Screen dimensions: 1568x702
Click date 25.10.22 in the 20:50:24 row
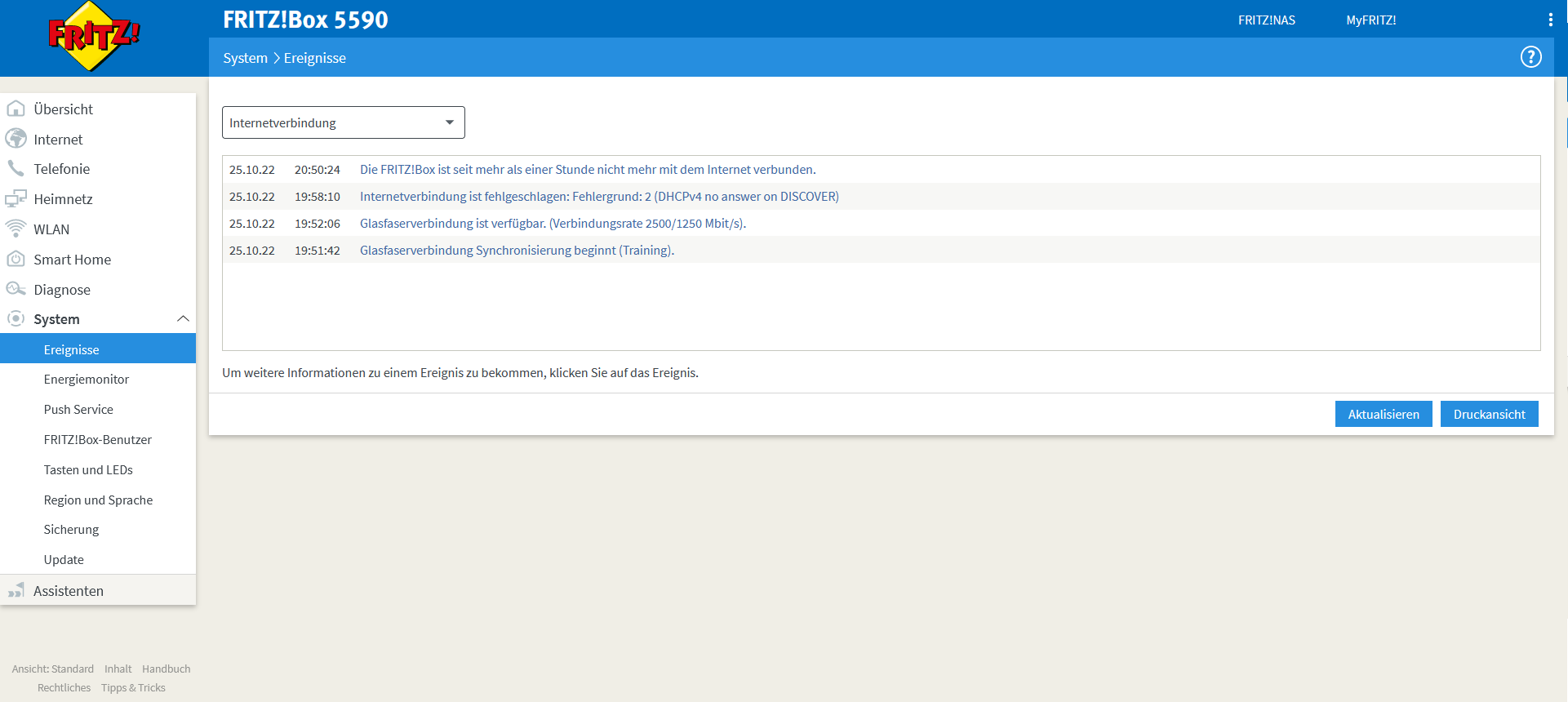coord(251,170)
